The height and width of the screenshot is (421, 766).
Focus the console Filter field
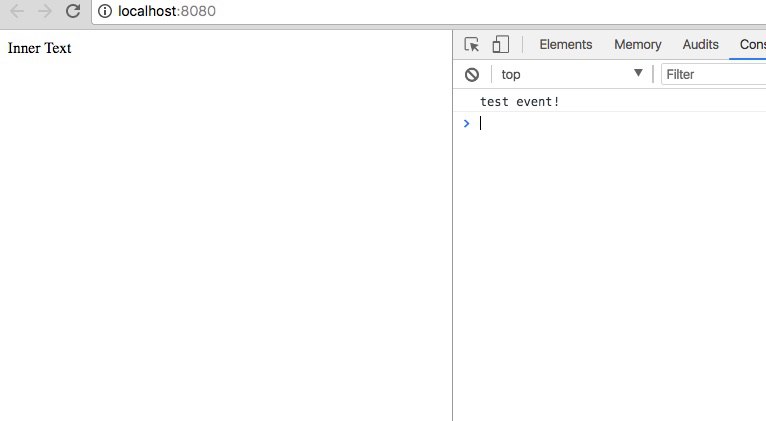coord(712,74)
